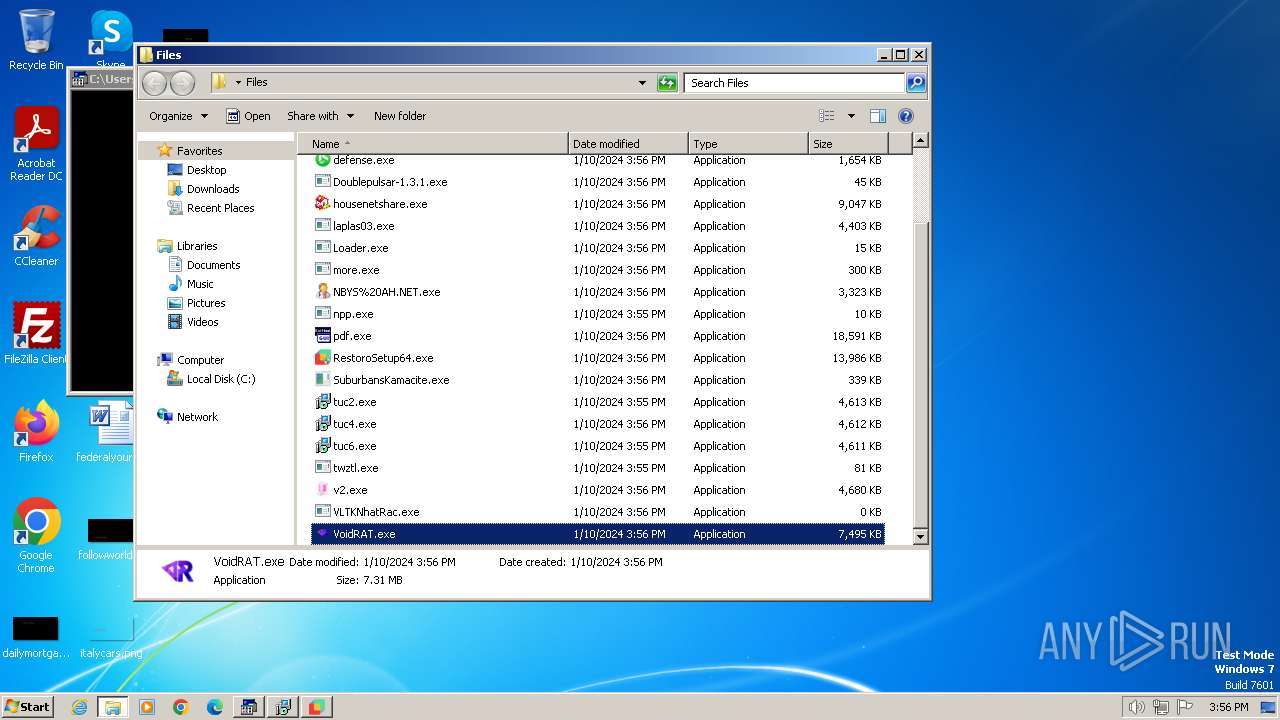Image resolution: width=1280 pixels, height=720 pixels.
Task: Select the housenetshare.exe file icon
Action: tap(322, 204)
